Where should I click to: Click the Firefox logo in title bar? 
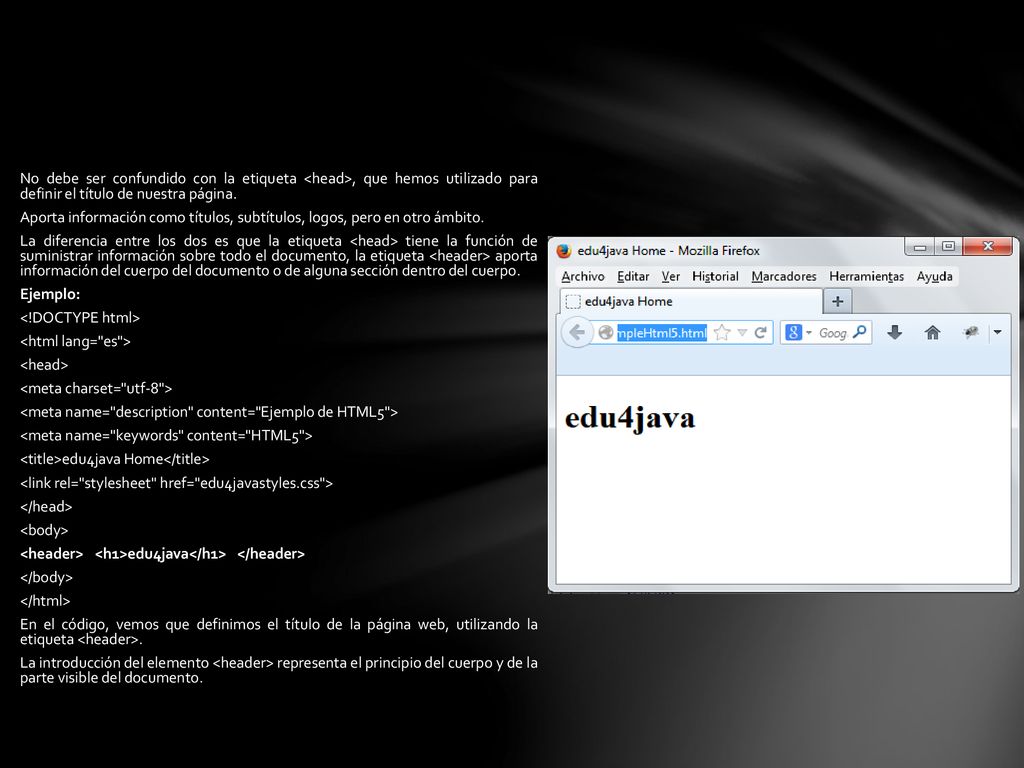point(564,251)
